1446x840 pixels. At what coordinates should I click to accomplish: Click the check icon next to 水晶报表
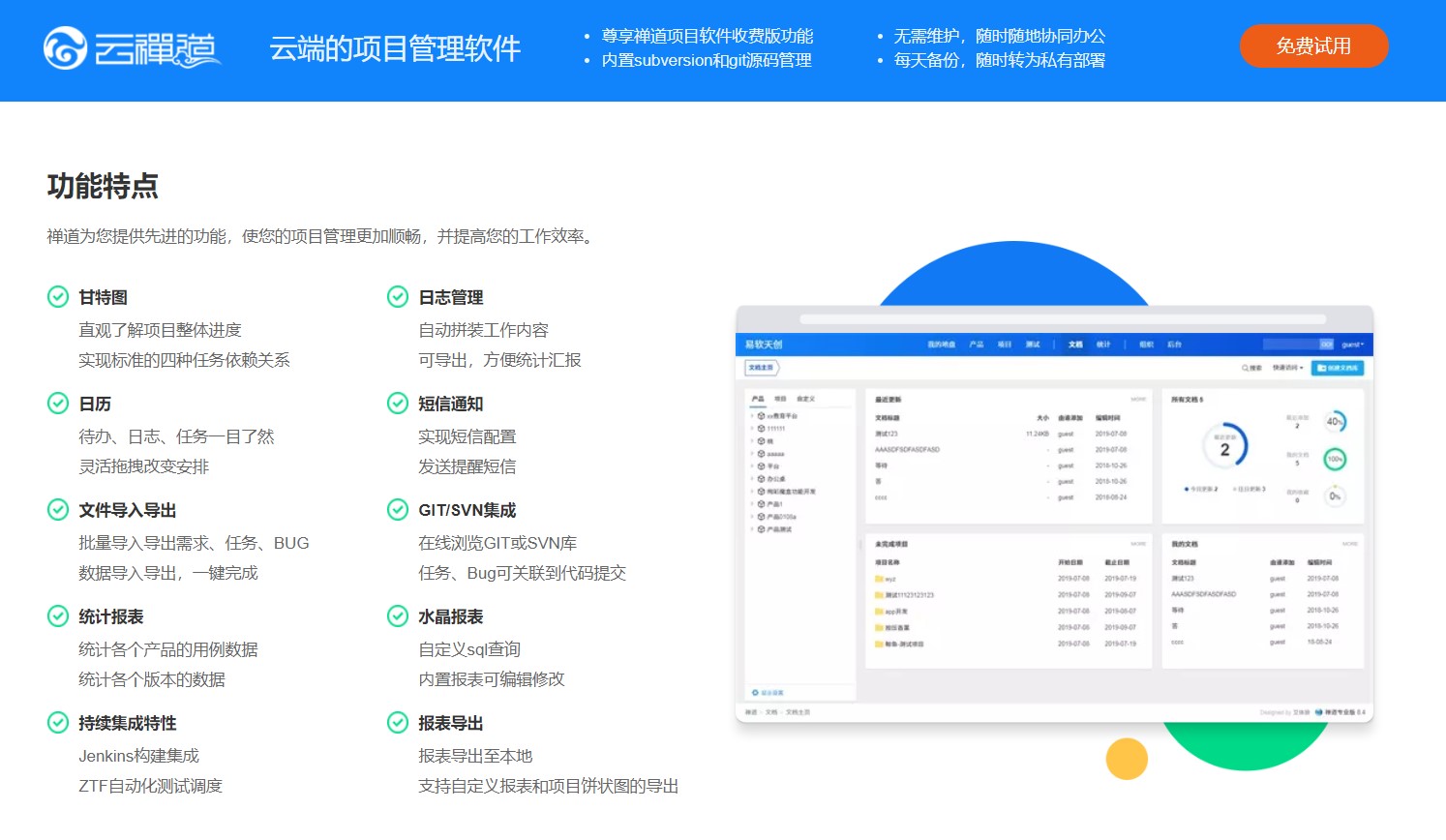pos(398,616)
